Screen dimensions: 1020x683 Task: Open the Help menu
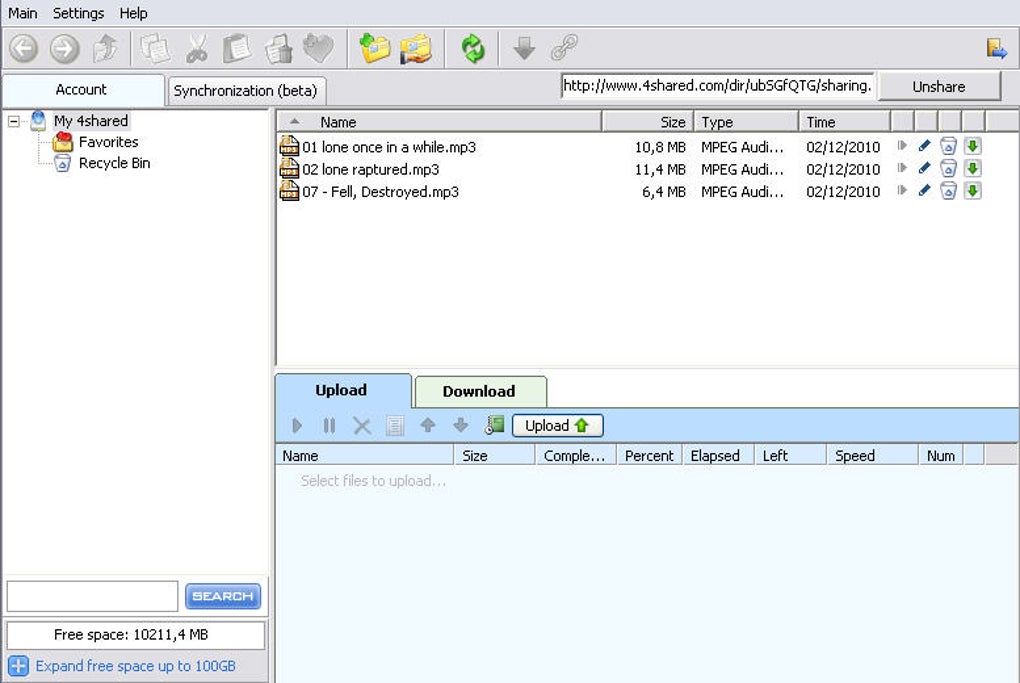tap(133, 13)
